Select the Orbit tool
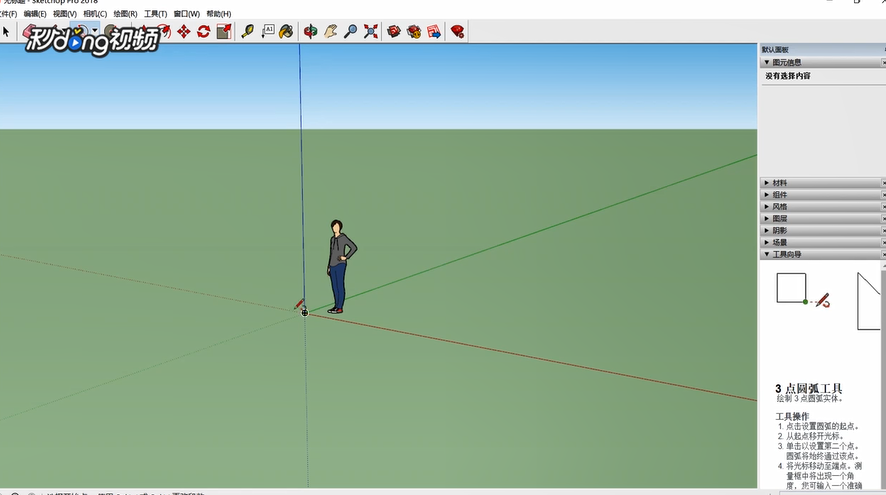Image resolution: width=886 pixels, height=495 pixels. [x=310, y=32]
